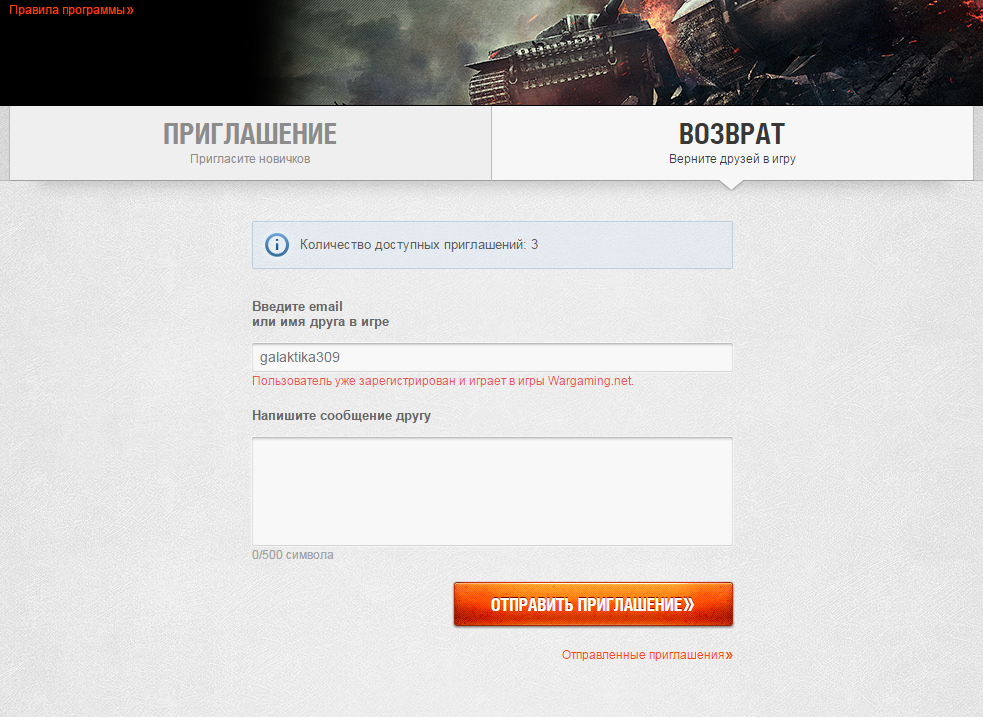Focus the friend email or name field
The width and height of the screenshot is (983, 717).
coord(492,357)
